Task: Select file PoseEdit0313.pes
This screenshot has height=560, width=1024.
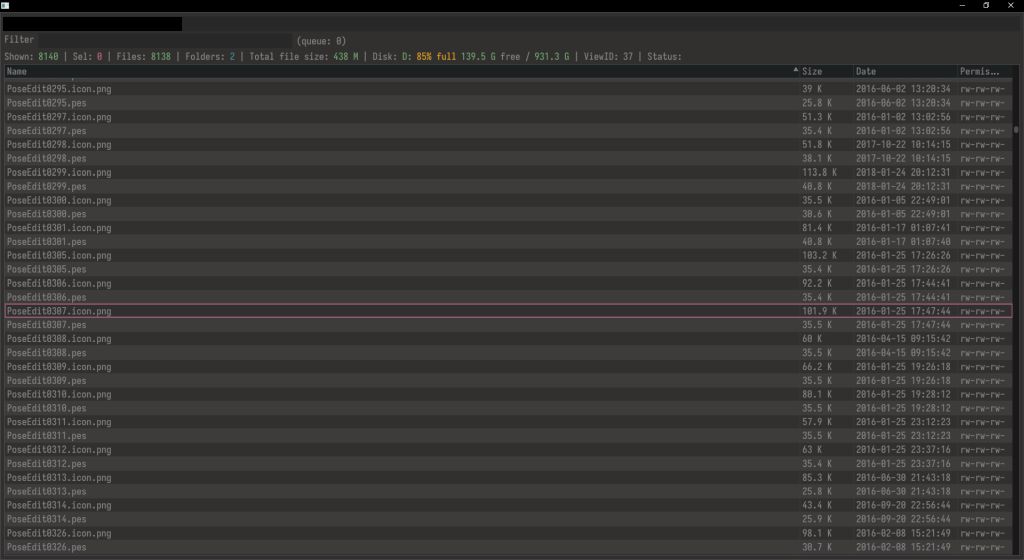Action: click(508, 491)
